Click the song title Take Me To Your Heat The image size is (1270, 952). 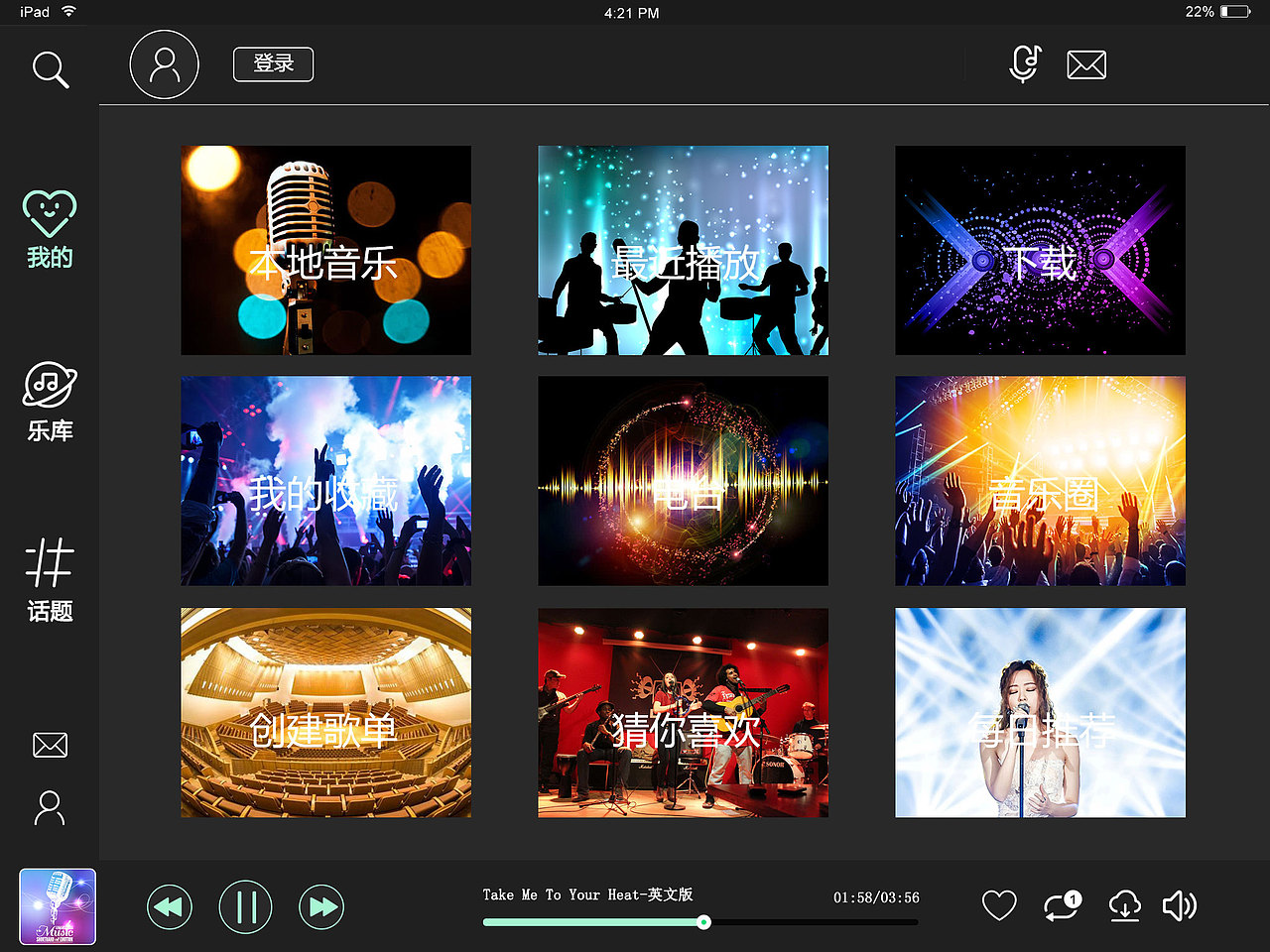pyautogui.click(x=587, y=894)
